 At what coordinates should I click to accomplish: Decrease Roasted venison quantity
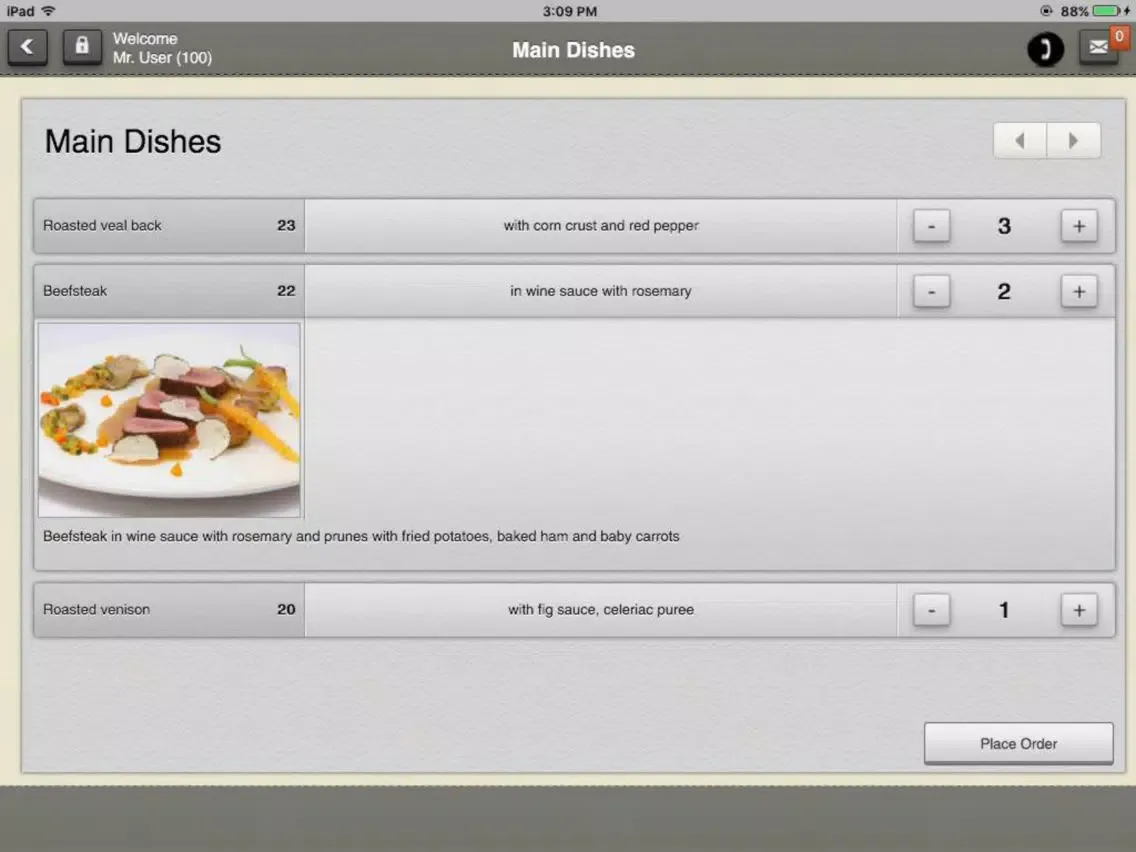pyautogui.click(x=931, y=610)
